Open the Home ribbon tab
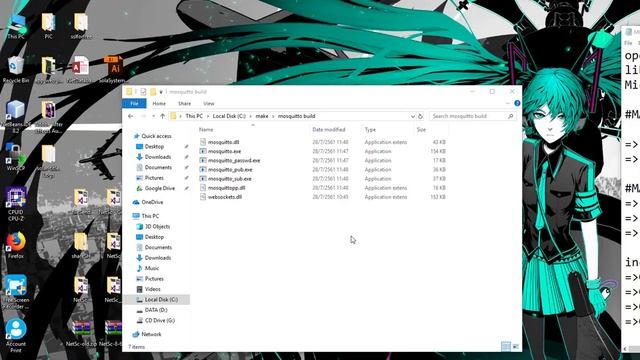 coord(159,104)
